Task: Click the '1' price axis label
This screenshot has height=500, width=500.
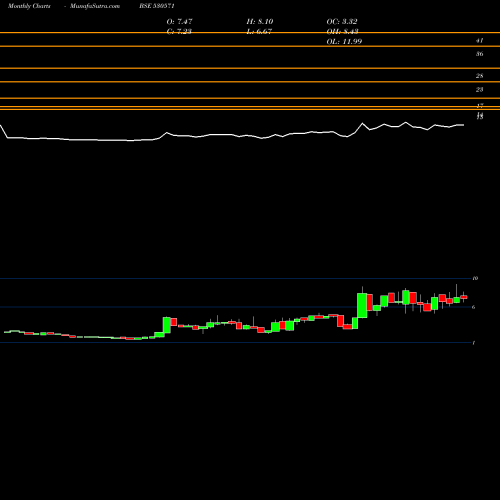Action: (474, 343)
